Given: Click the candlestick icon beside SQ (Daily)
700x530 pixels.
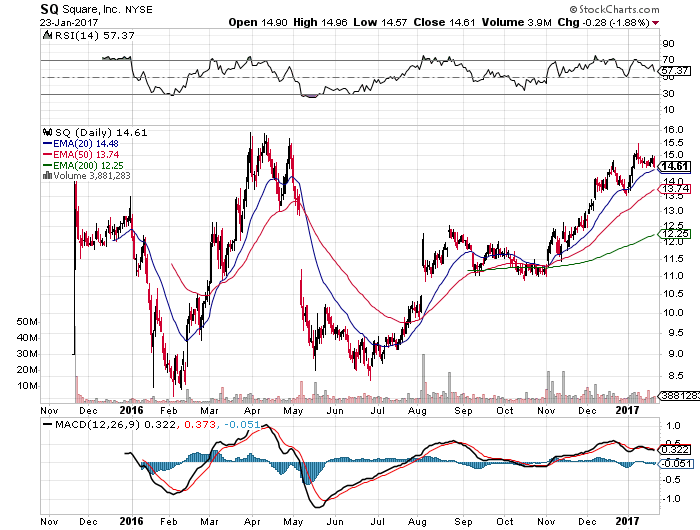Looking at the screenshot, I should [47, 132].
